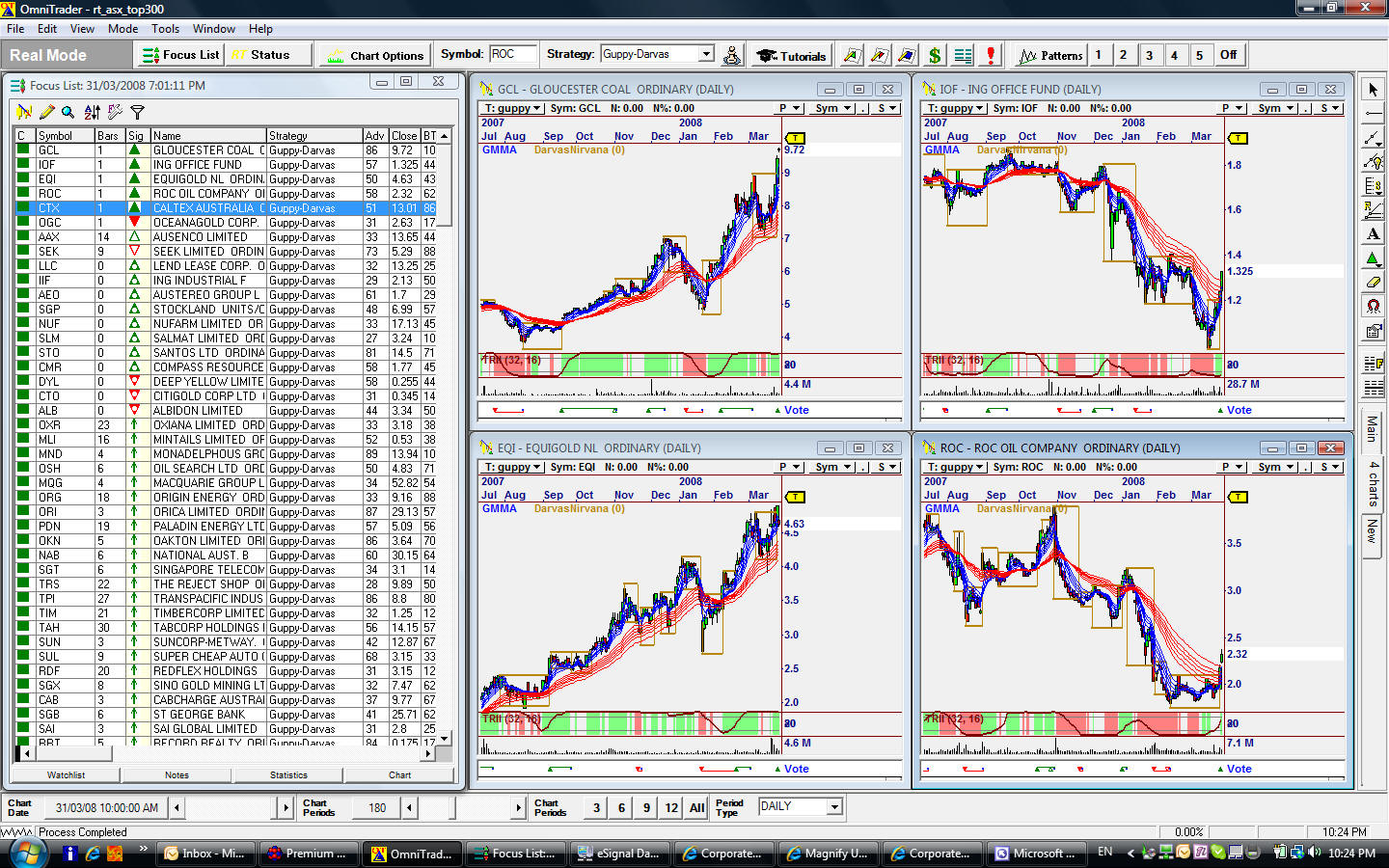Click the Vote link in GCL chart

[x=796, y=410]
